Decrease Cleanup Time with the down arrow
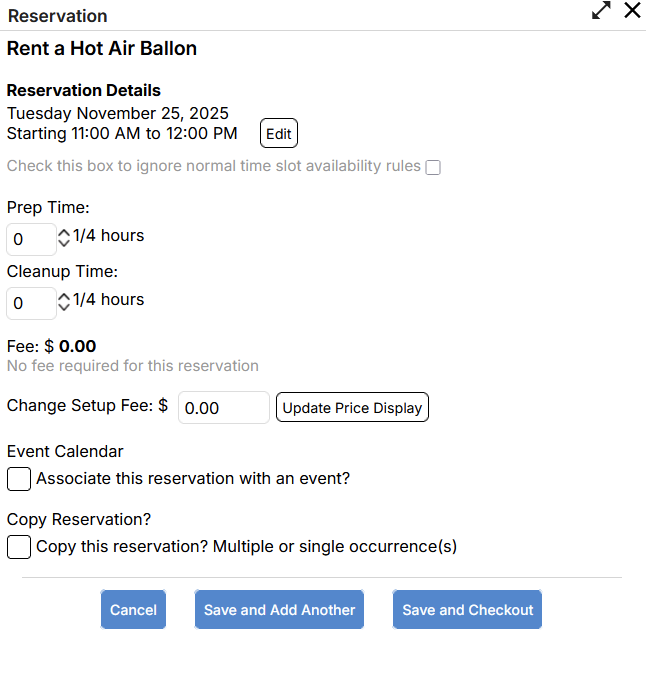 (x=64, y=307)
